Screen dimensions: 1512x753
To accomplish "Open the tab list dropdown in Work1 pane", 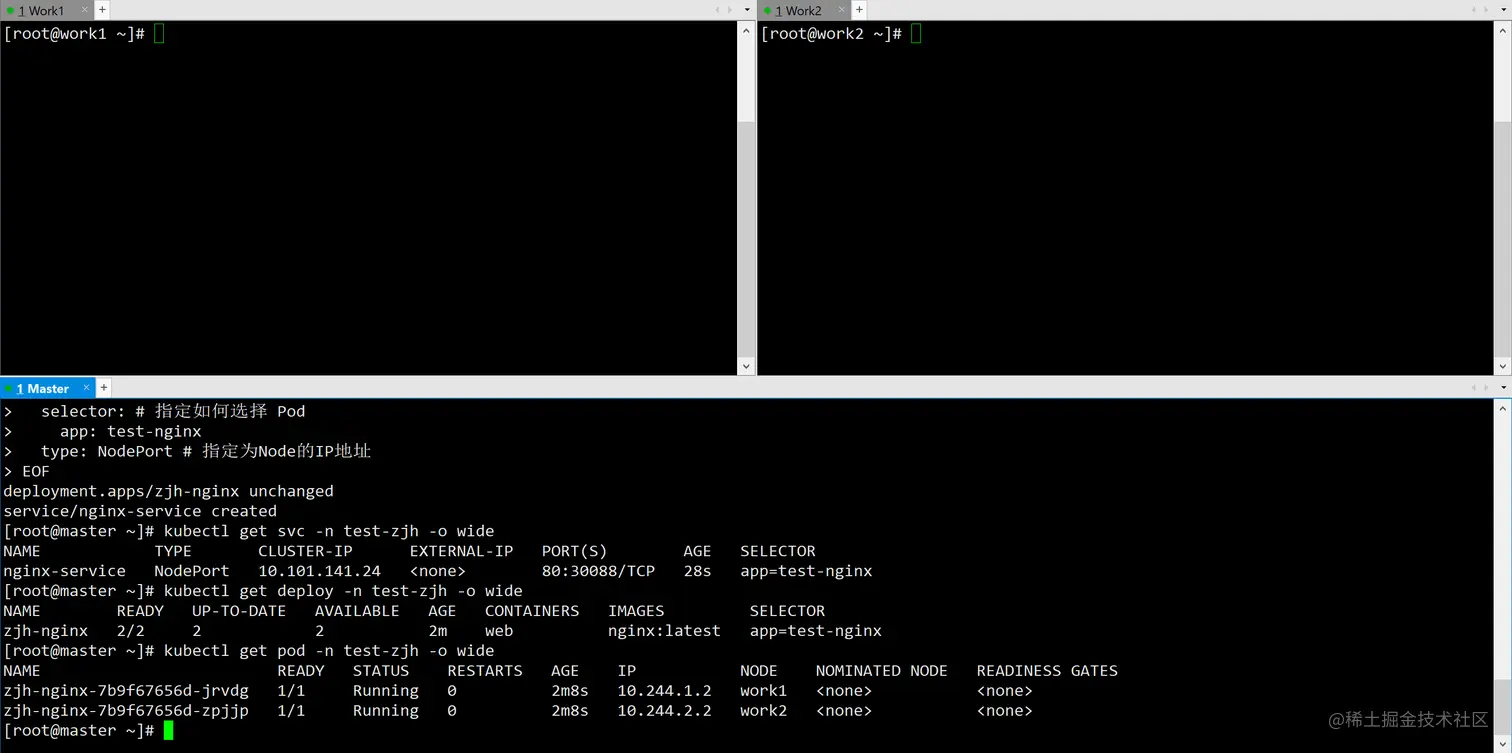I will pyautogui.click(x=746, y=10).
